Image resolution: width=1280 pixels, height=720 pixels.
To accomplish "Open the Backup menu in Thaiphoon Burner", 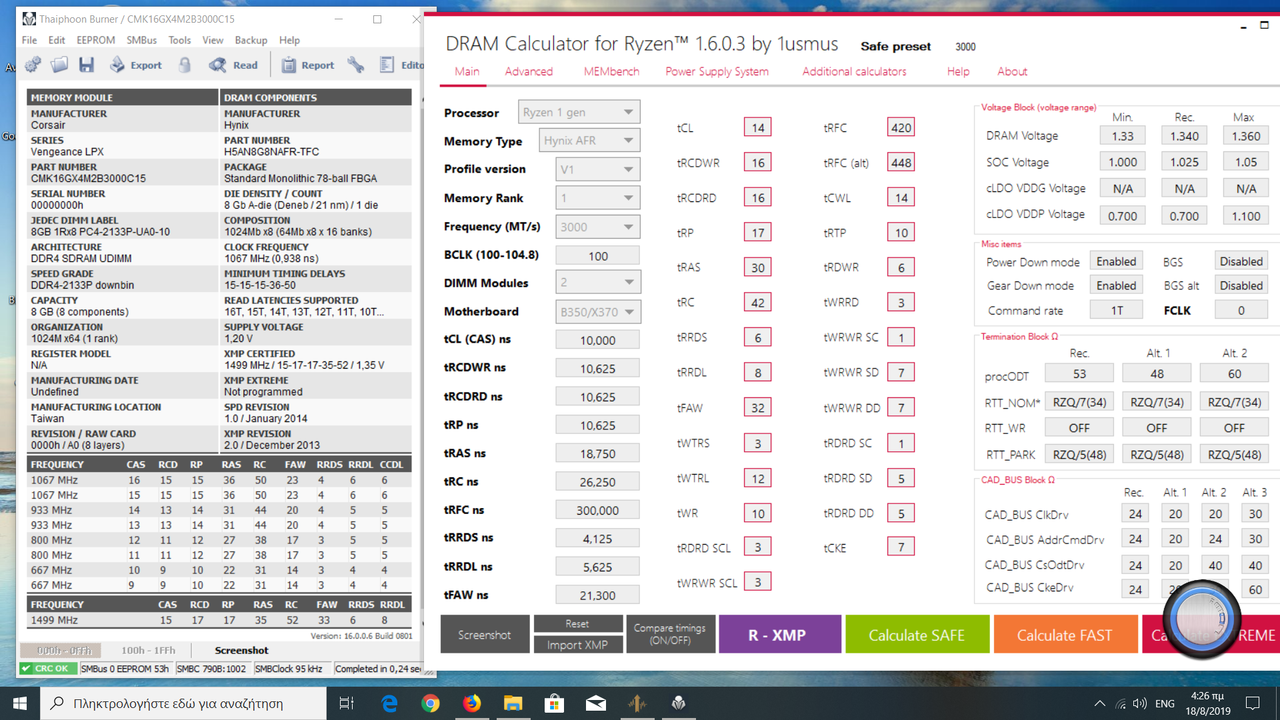I will [x=251, y=40].
